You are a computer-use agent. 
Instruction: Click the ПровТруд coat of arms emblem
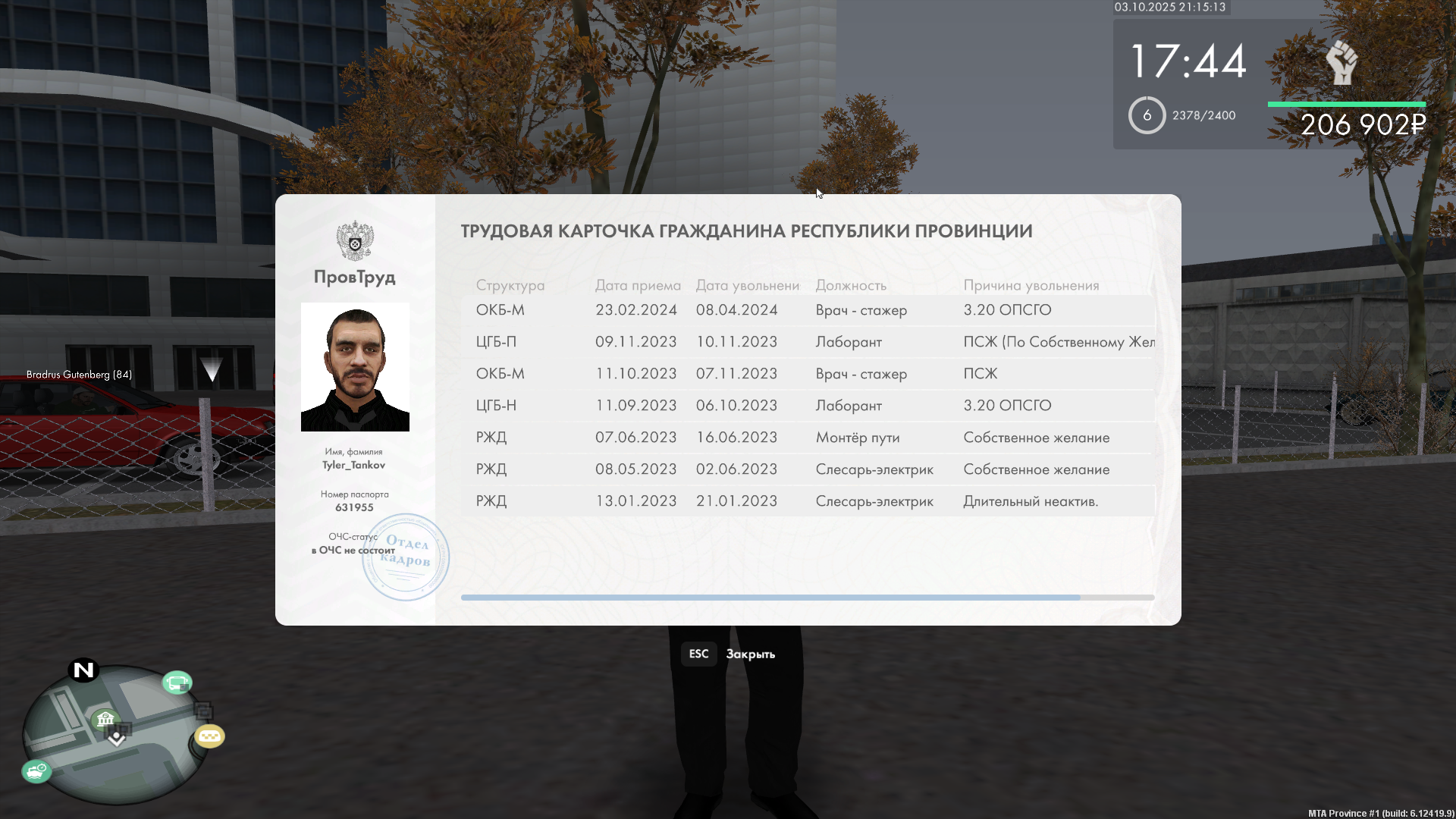(355, 241)
